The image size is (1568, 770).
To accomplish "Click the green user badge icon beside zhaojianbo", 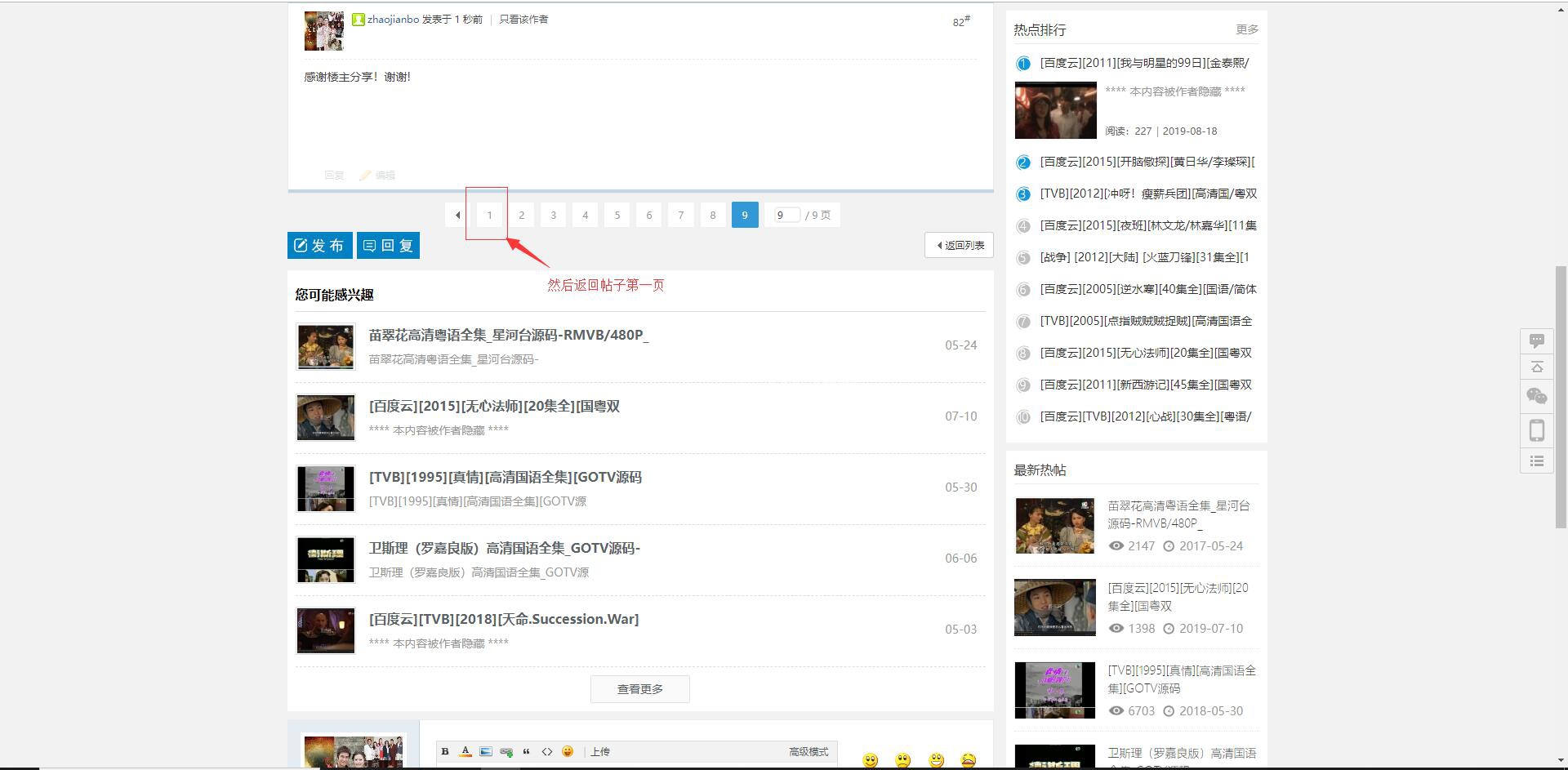I will click(359, 20).
